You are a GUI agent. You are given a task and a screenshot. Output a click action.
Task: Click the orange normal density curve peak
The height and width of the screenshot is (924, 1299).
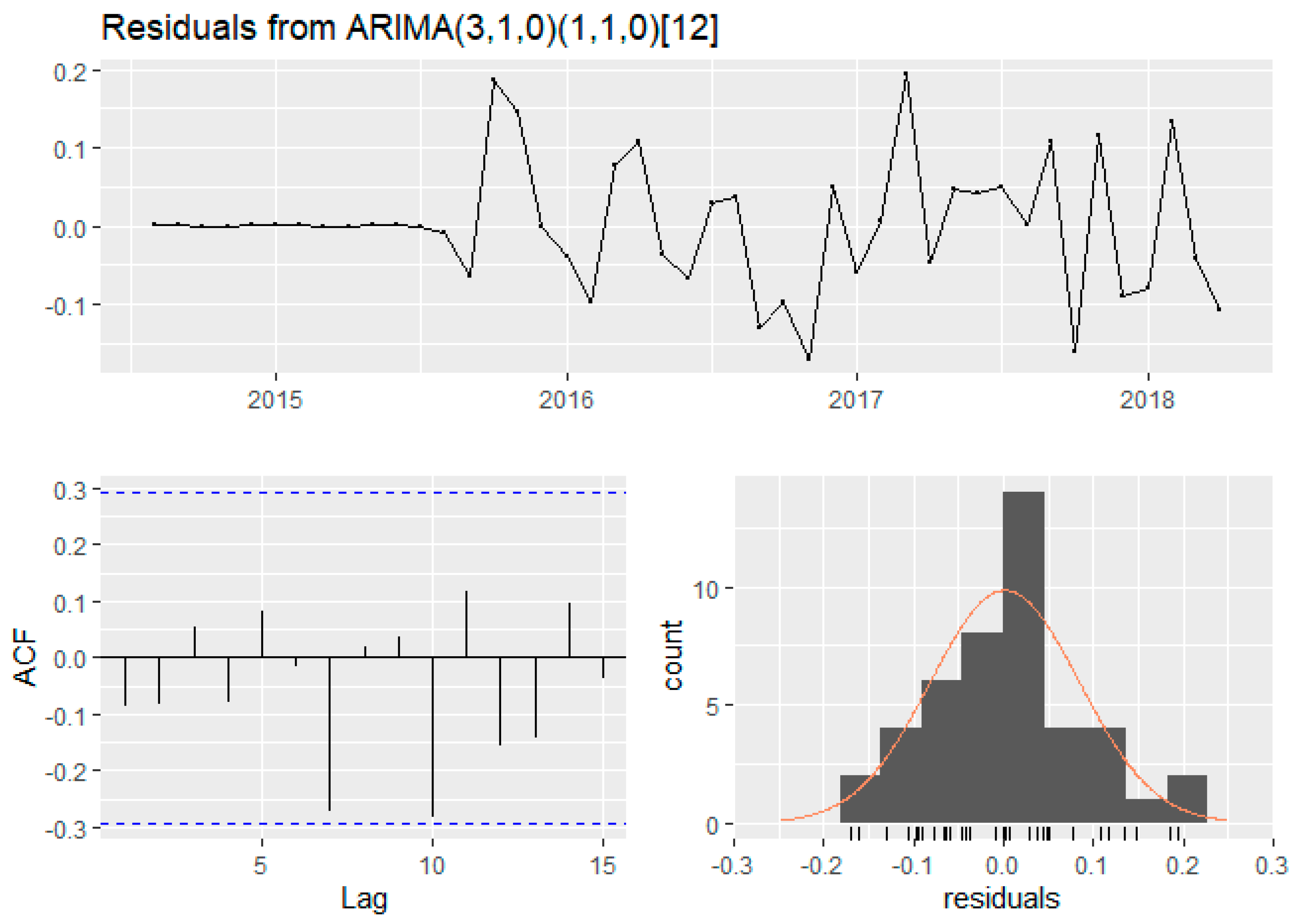click(x=1004, y=590)
